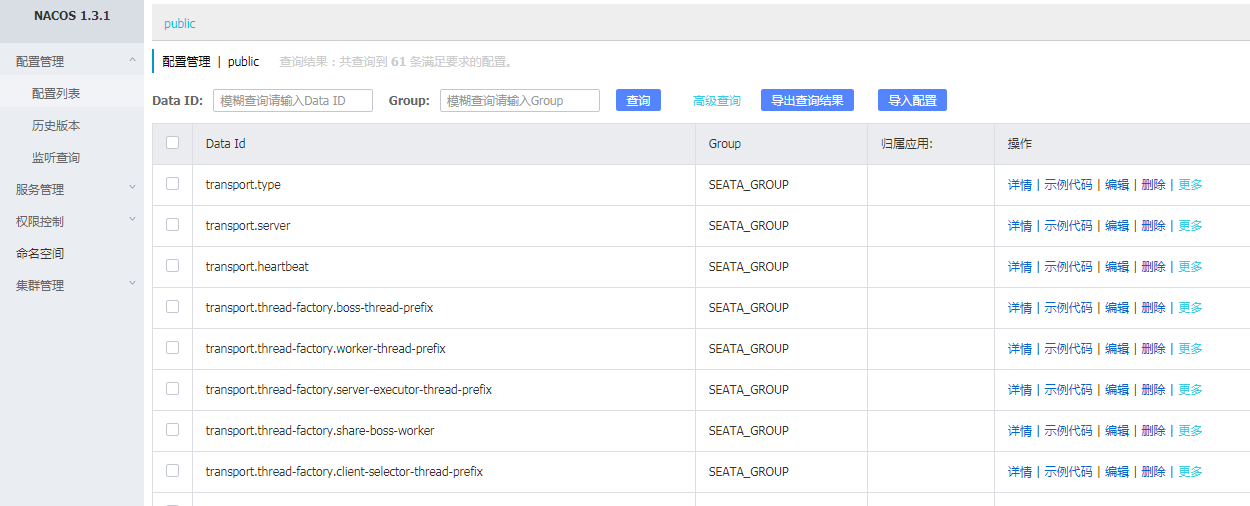This screenshot has width=1250, height=506.
Task: Focus the Group search field
Action: [x=520, y=100]
